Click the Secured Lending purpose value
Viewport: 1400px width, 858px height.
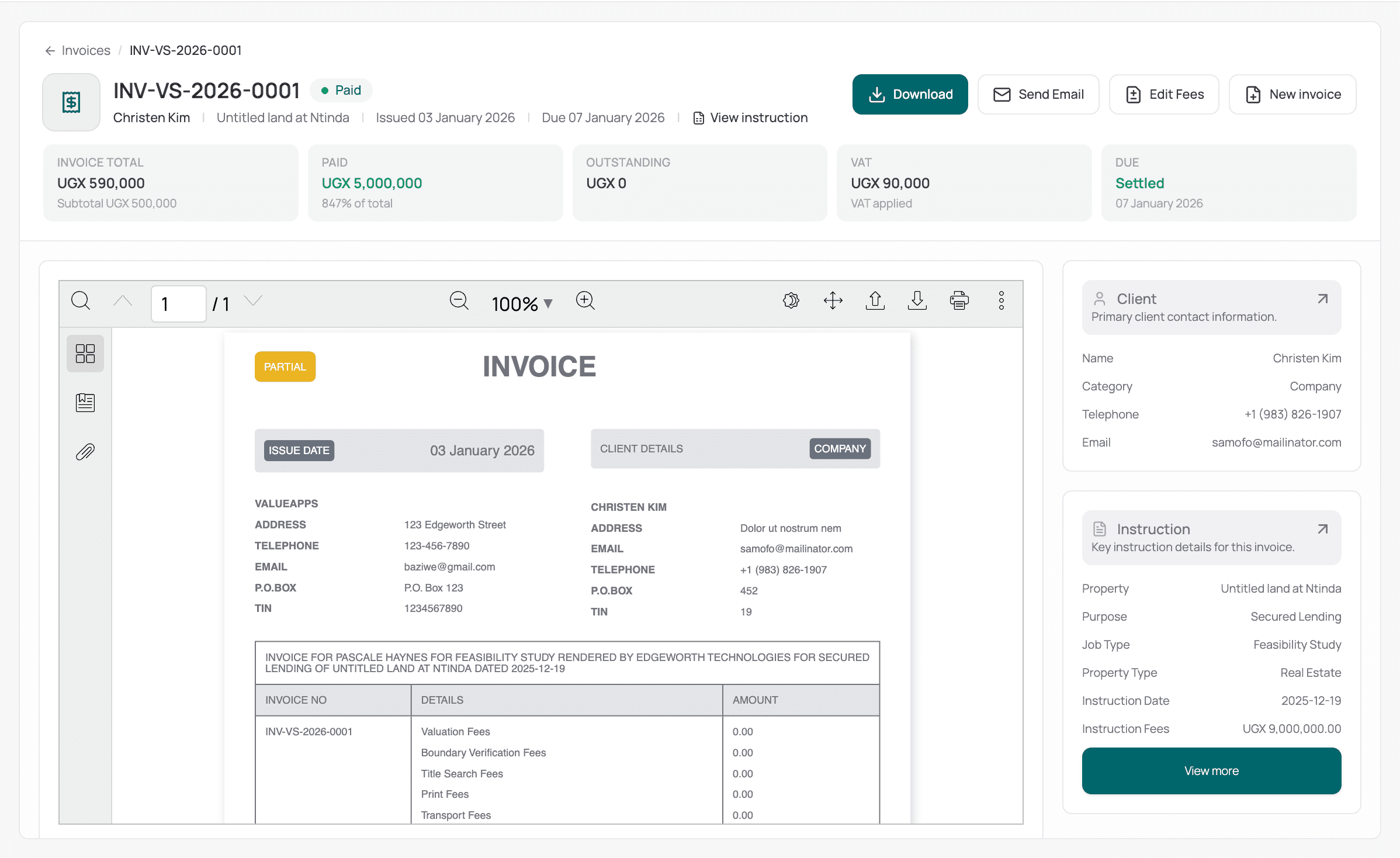click(1295, 617)
